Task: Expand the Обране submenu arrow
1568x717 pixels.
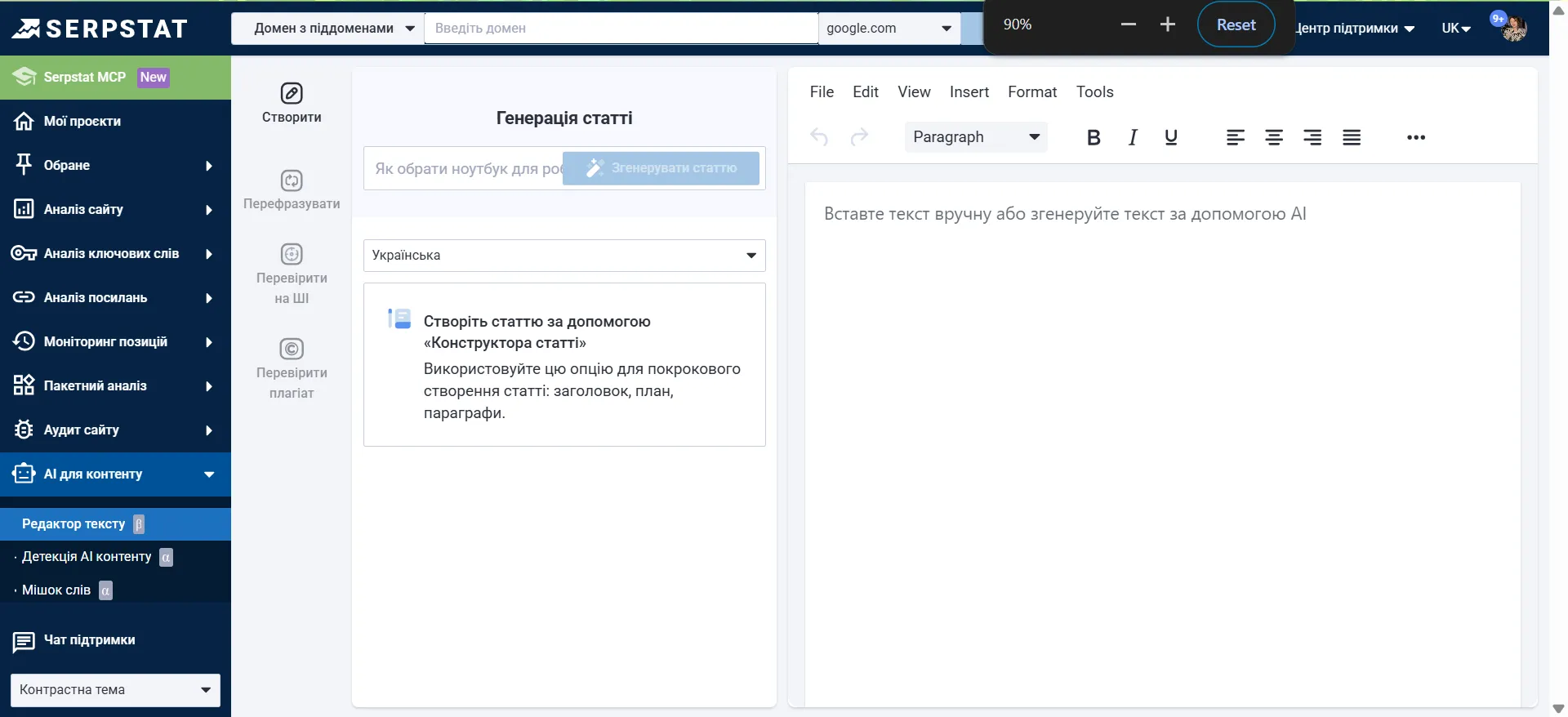Action: coord(209,166)
